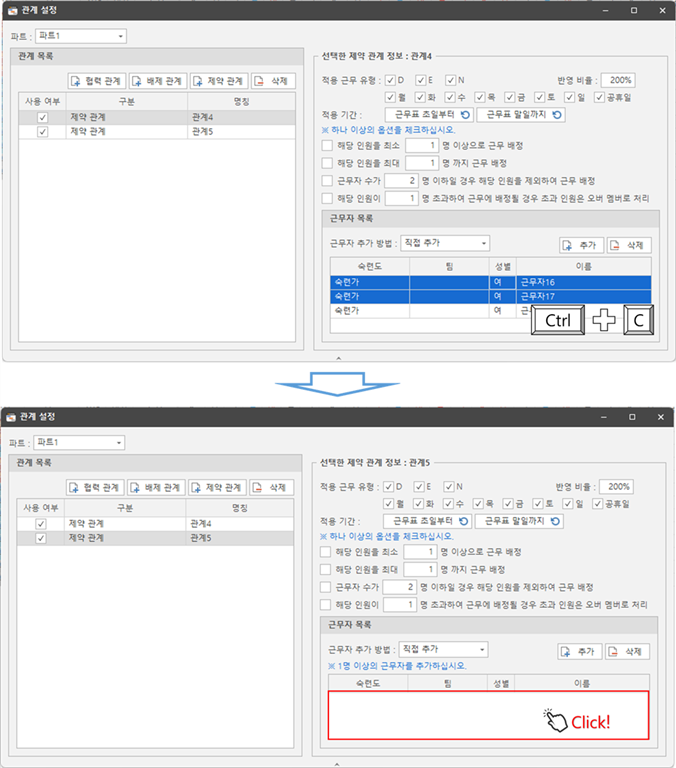
Task: Click 삭제 worker icon in 관계5 근무자 목록
Action: (614, 651)
